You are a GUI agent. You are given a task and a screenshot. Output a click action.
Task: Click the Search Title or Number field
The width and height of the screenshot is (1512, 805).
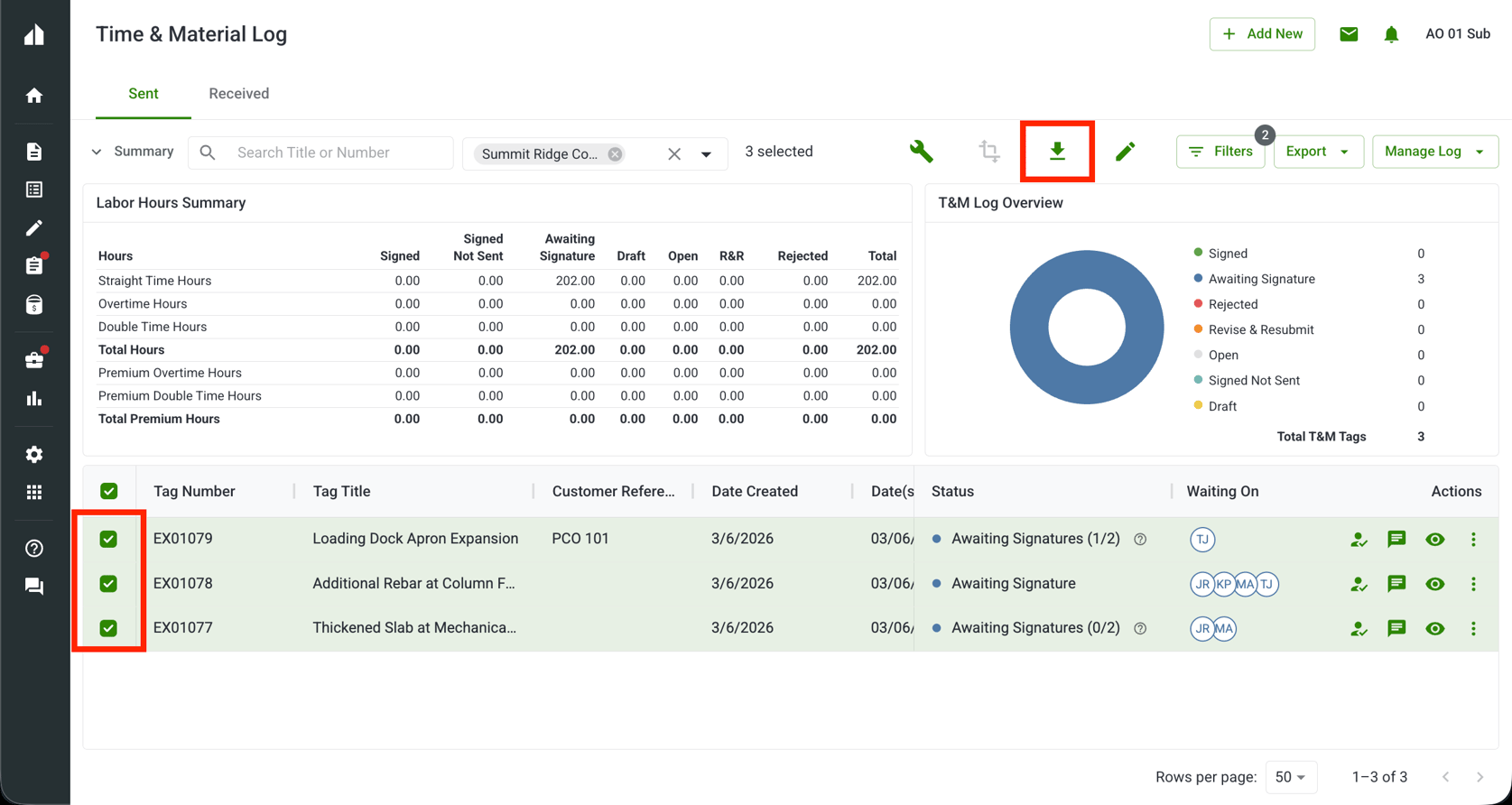point(320,153)
